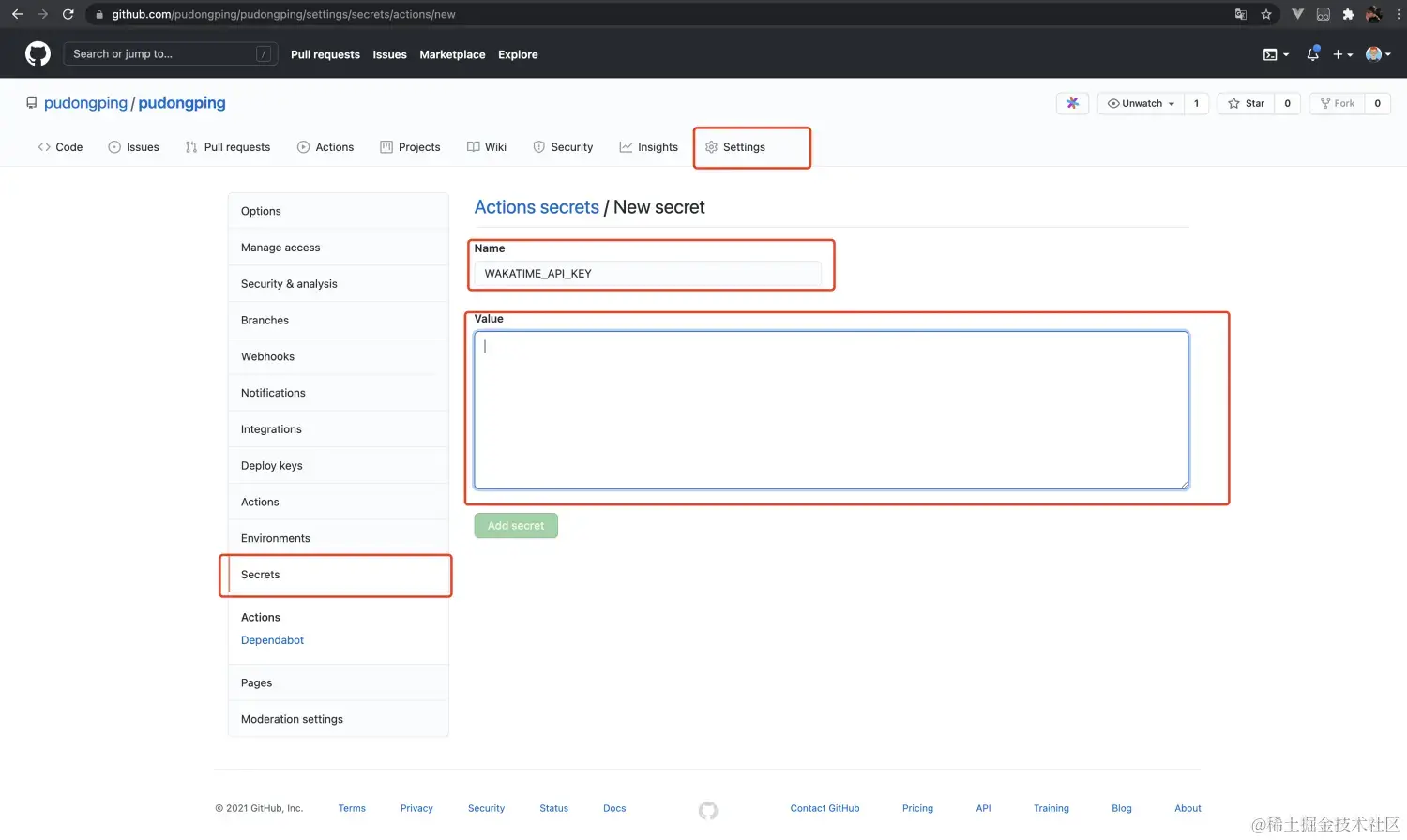Open Explore in top header

point(518,54)
